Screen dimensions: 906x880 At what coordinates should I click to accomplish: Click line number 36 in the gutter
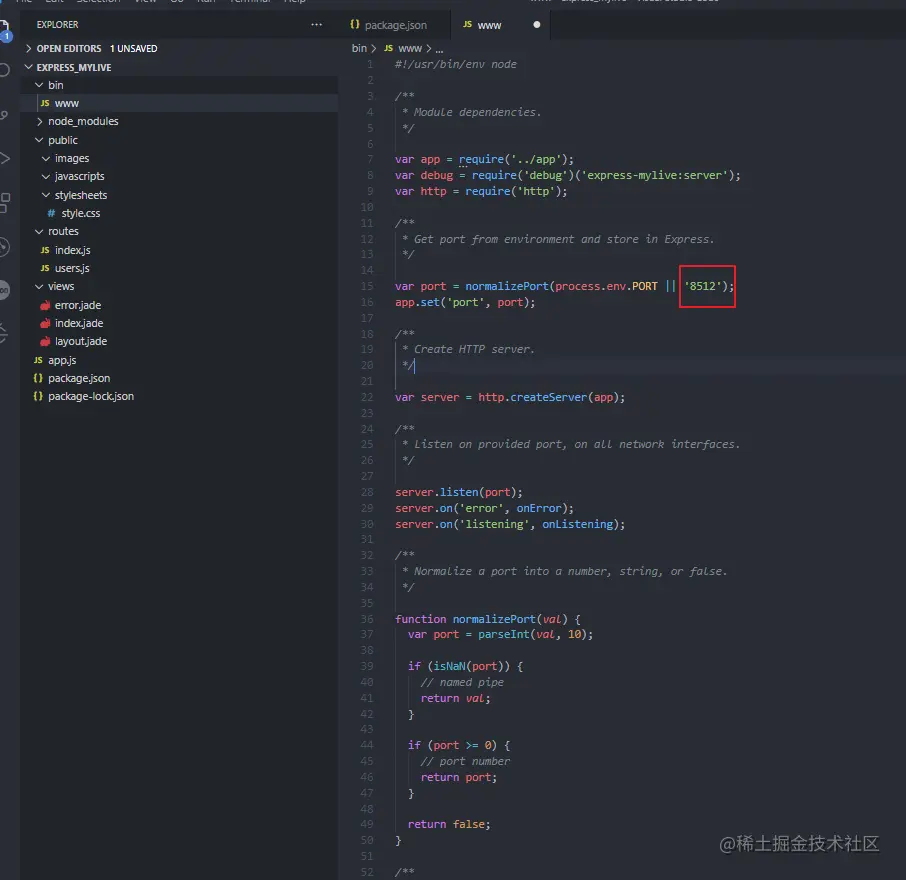[367, 619]
